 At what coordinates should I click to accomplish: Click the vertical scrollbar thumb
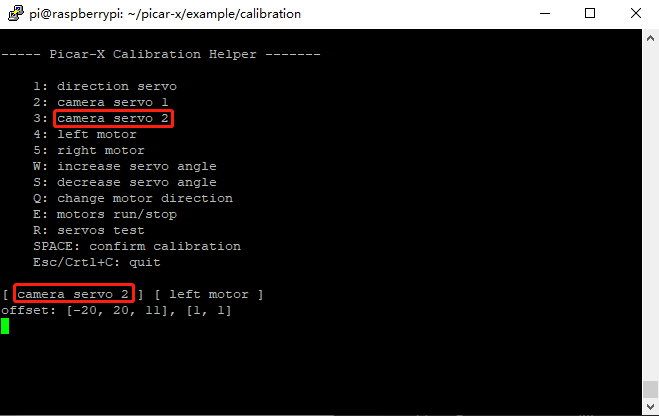[651, 389]
